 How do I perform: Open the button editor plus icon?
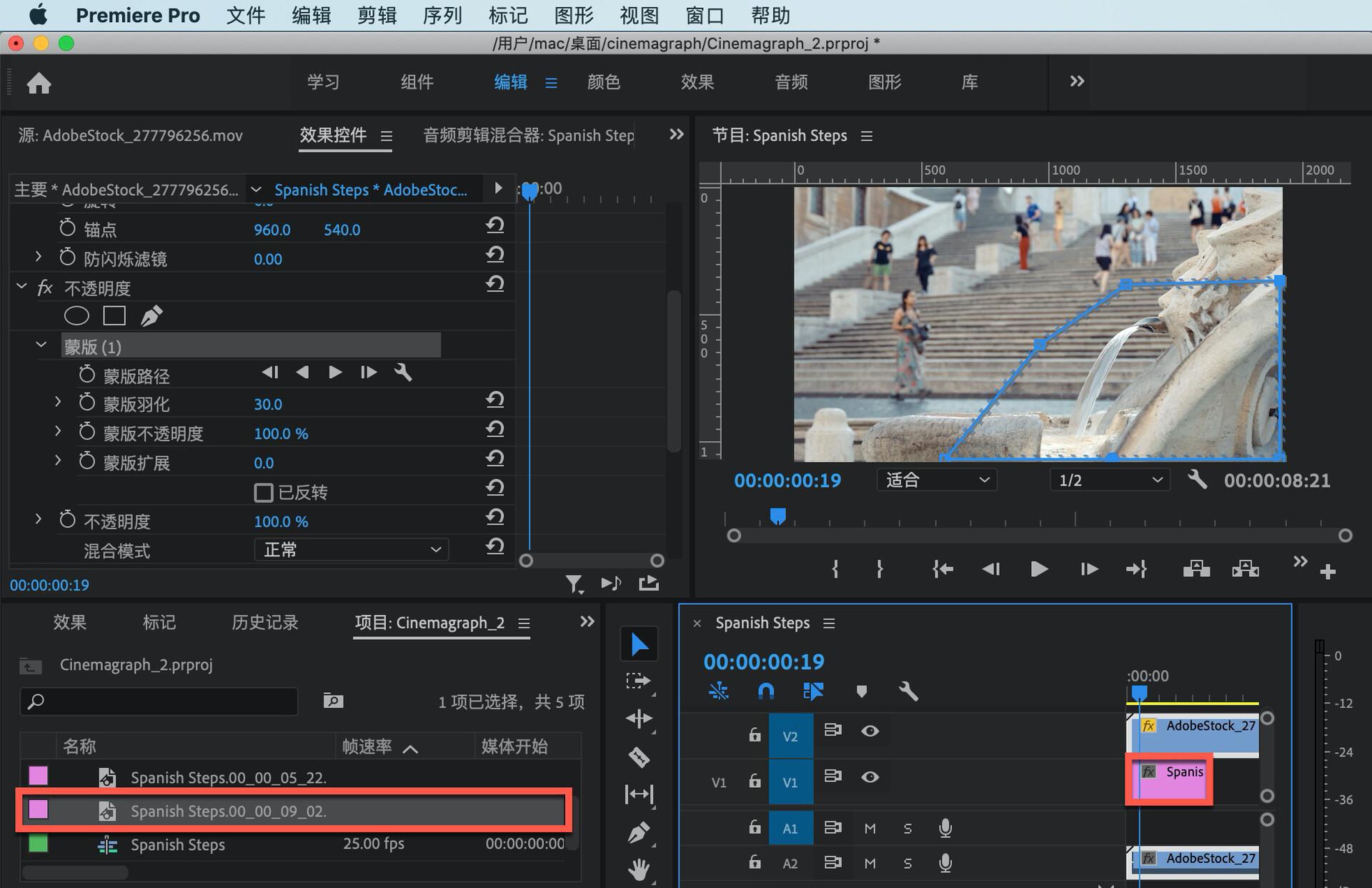[1328, 572]
